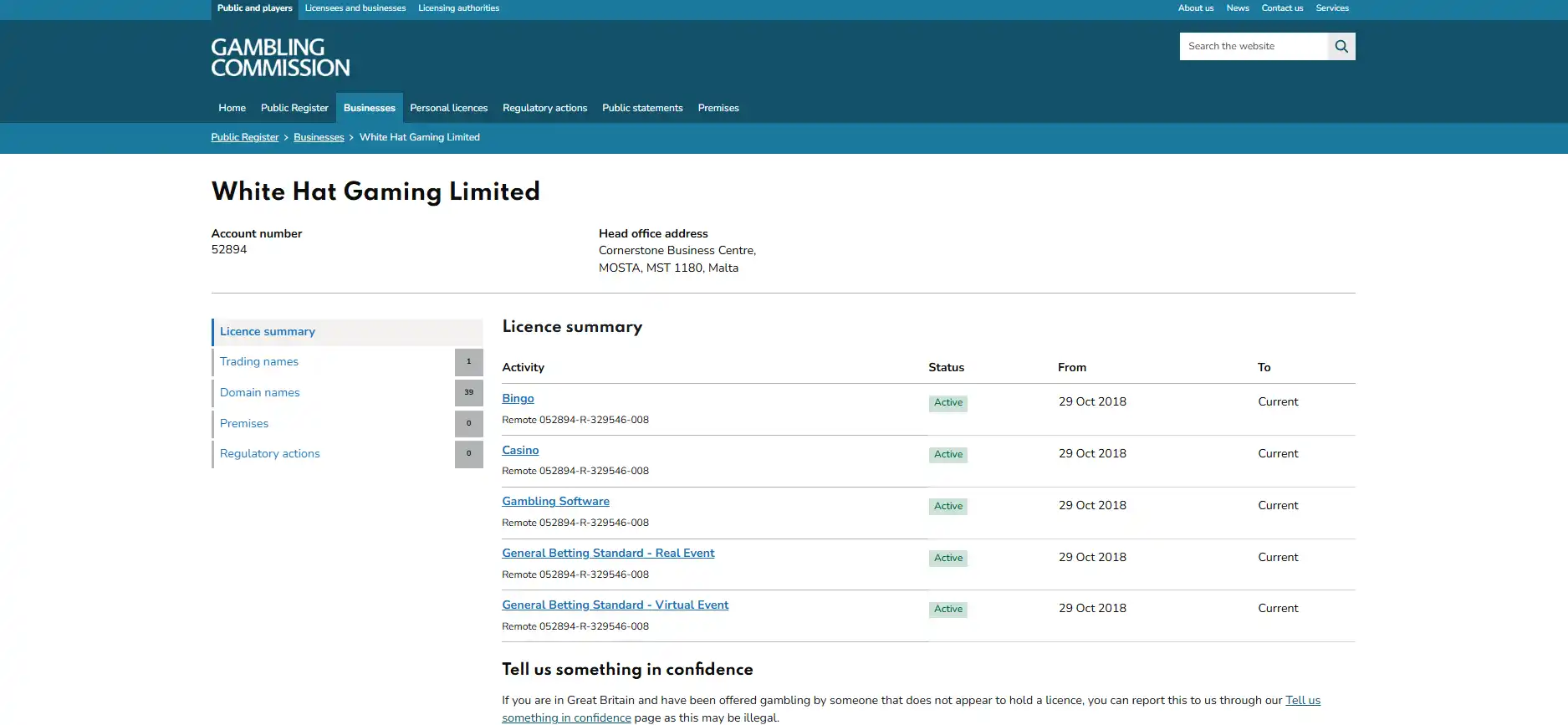Click the Trading names count badge 1
Screen dimensions: 1568x725
click(x=469, y=362)
